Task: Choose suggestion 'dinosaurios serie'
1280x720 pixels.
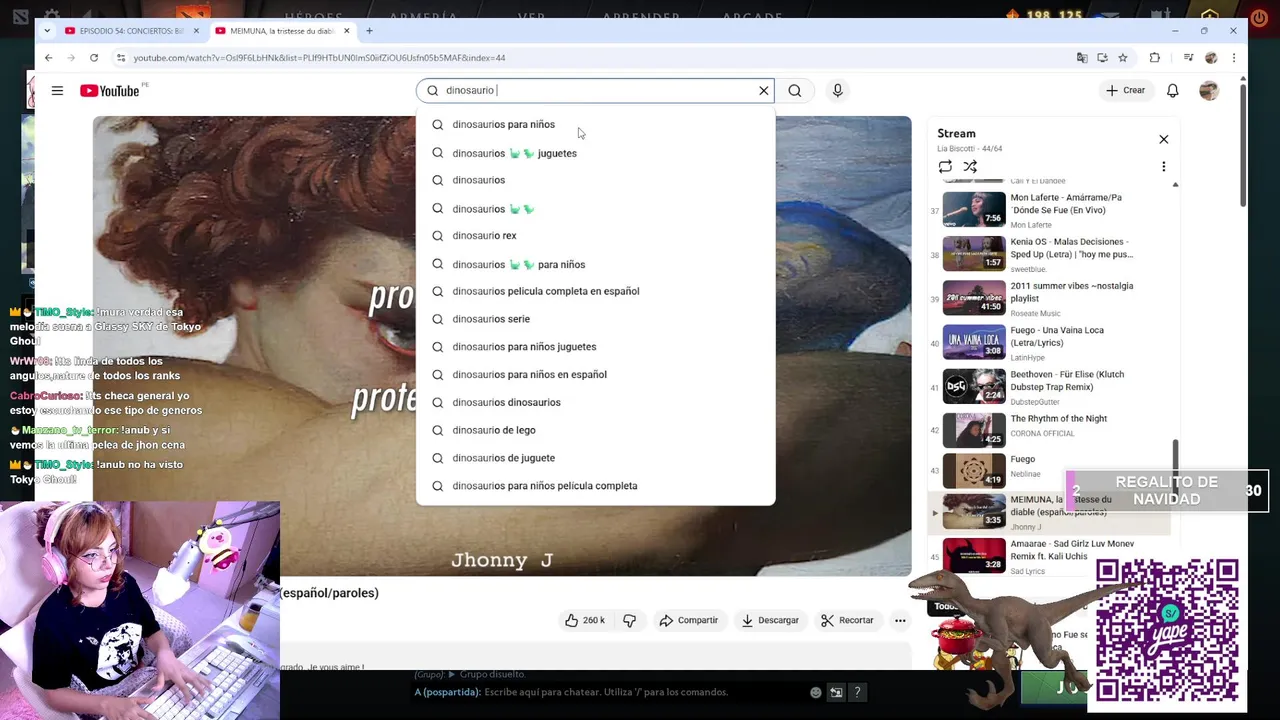Action: click(x=596, y=319)
